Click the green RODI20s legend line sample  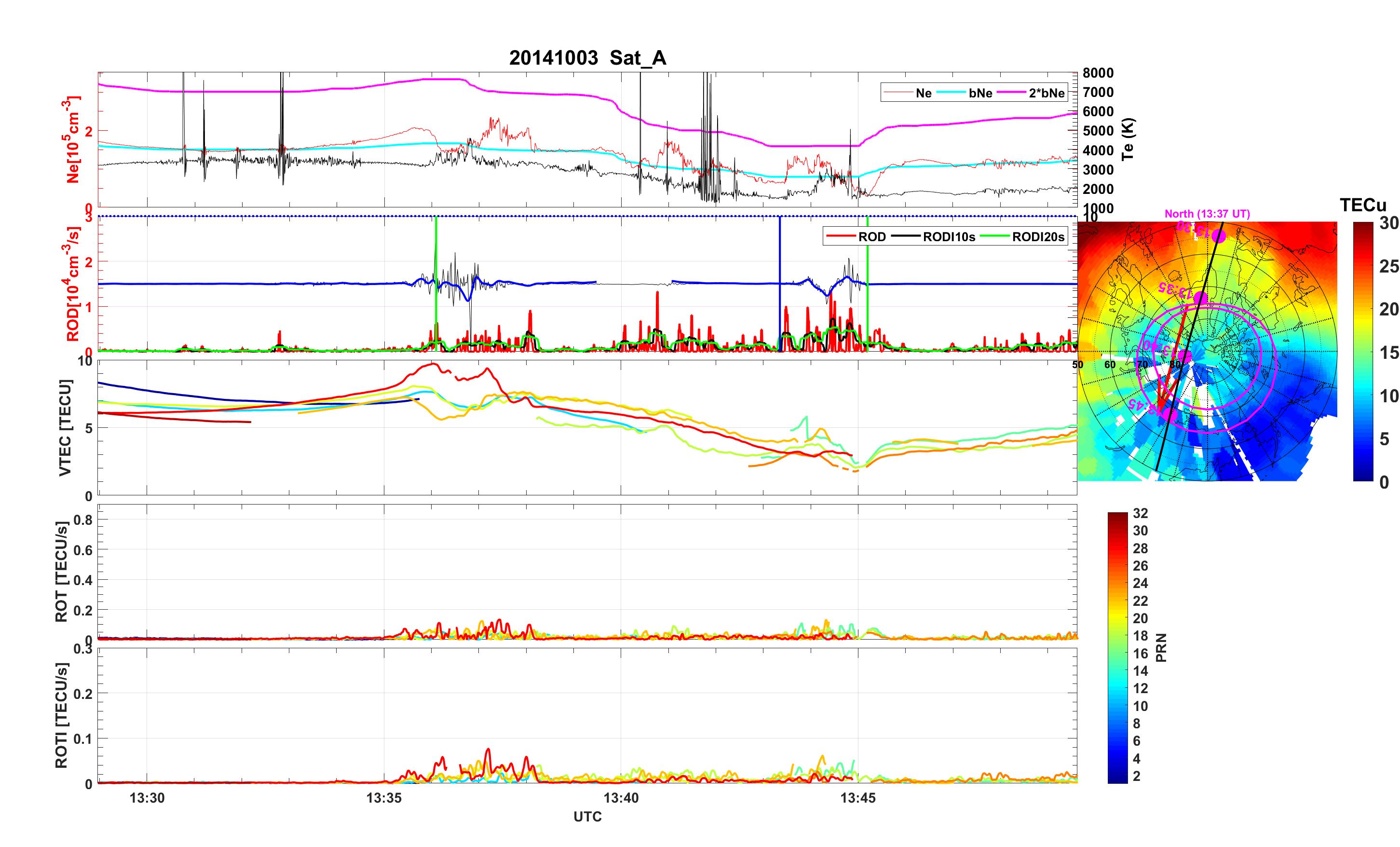point(994,236)
